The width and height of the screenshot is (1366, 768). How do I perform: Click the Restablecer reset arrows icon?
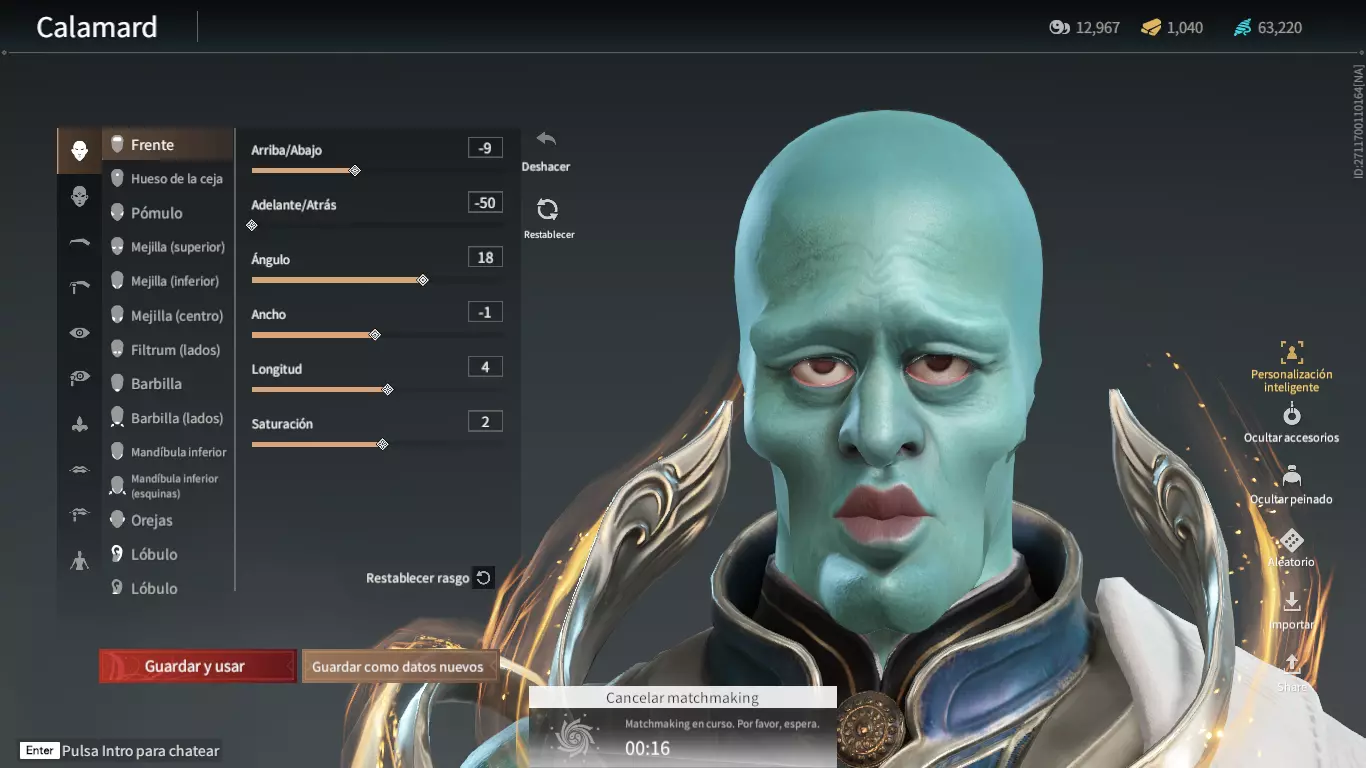547,209
